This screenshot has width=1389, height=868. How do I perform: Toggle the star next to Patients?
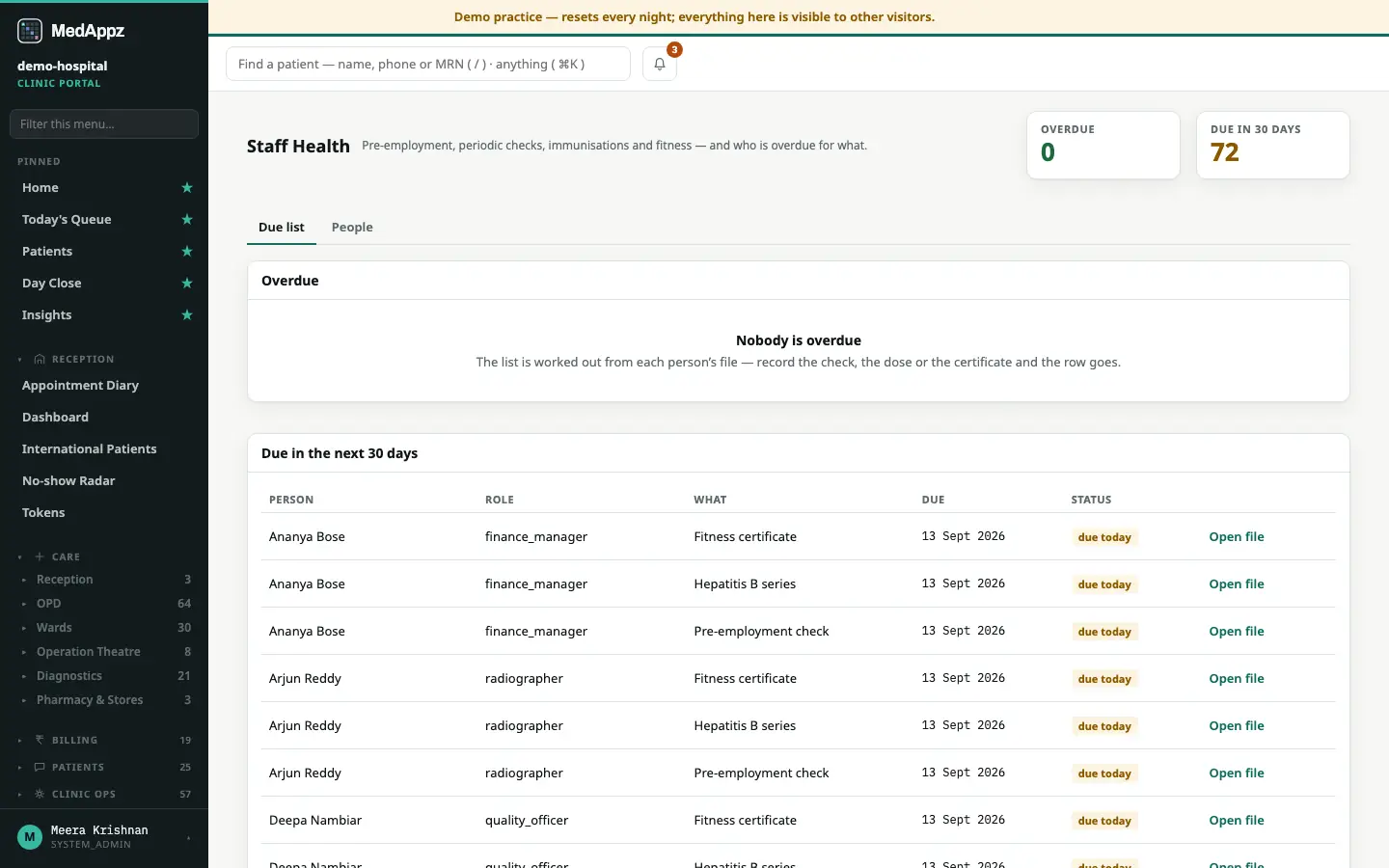[187, 252]
